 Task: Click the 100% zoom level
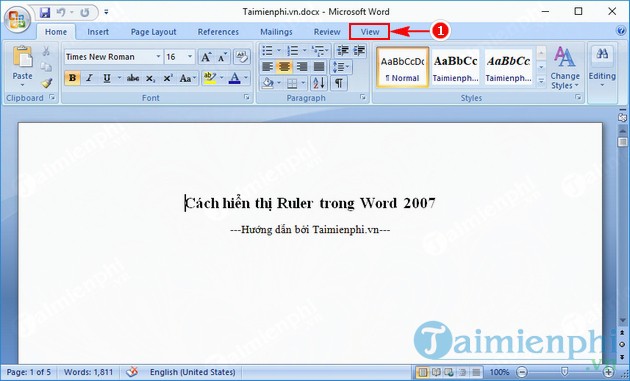[x=499, y=372]
